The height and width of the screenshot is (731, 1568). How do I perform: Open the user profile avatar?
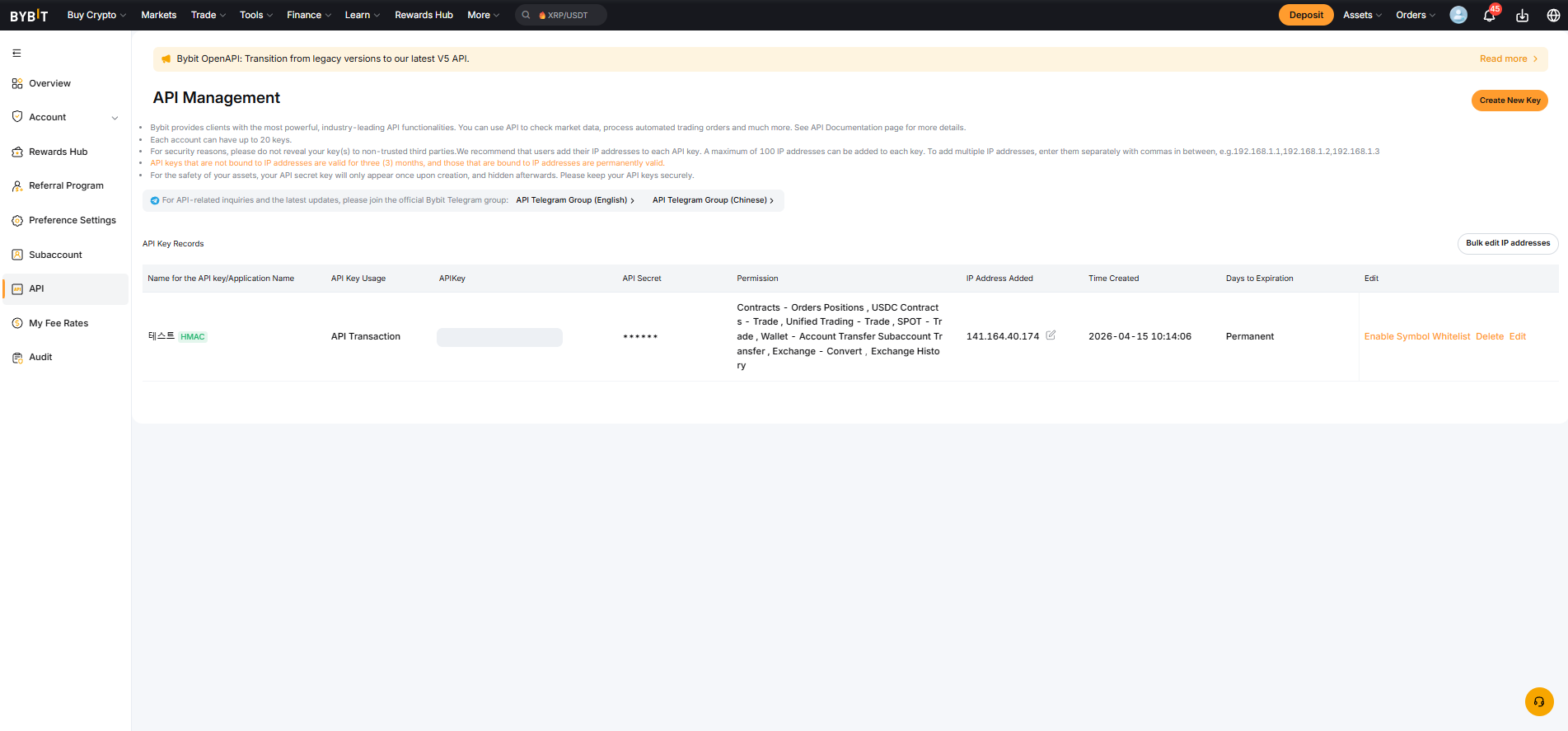[1458, 15]
